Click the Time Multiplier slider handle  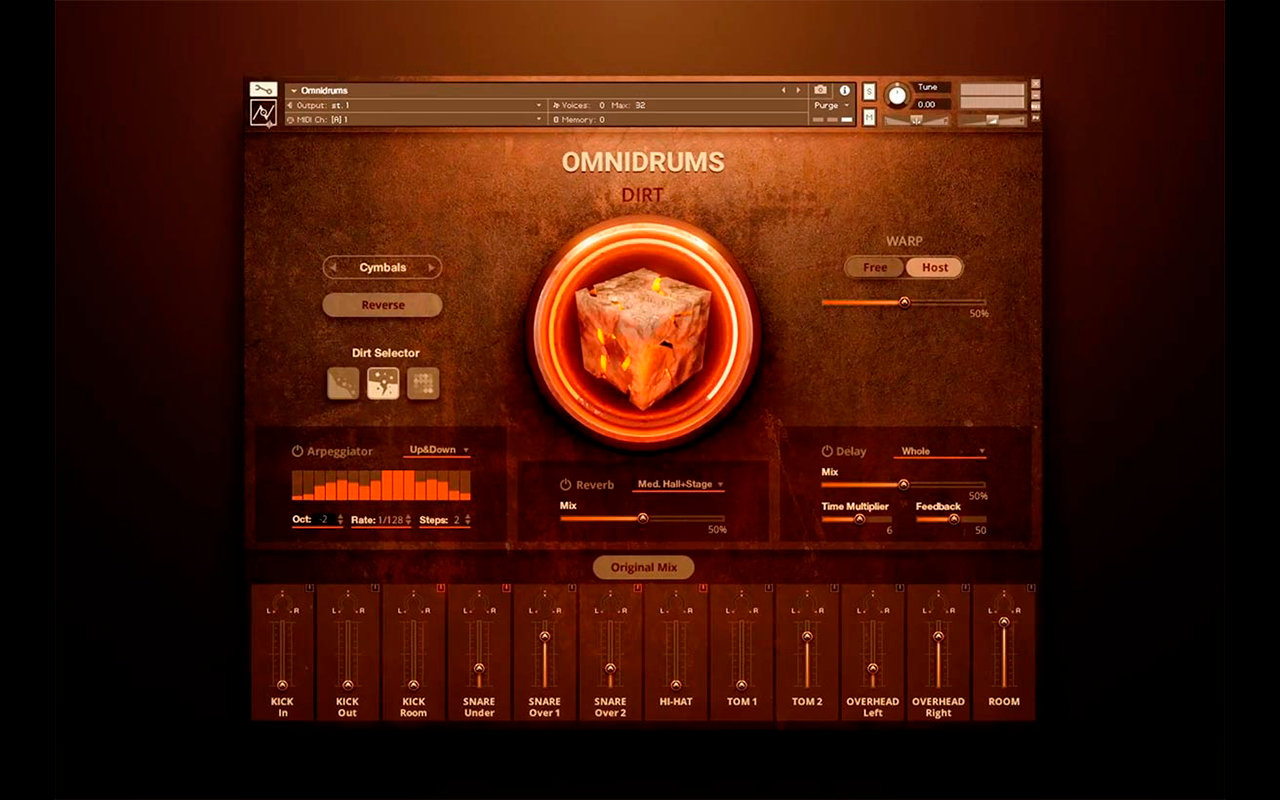[859, 519]
